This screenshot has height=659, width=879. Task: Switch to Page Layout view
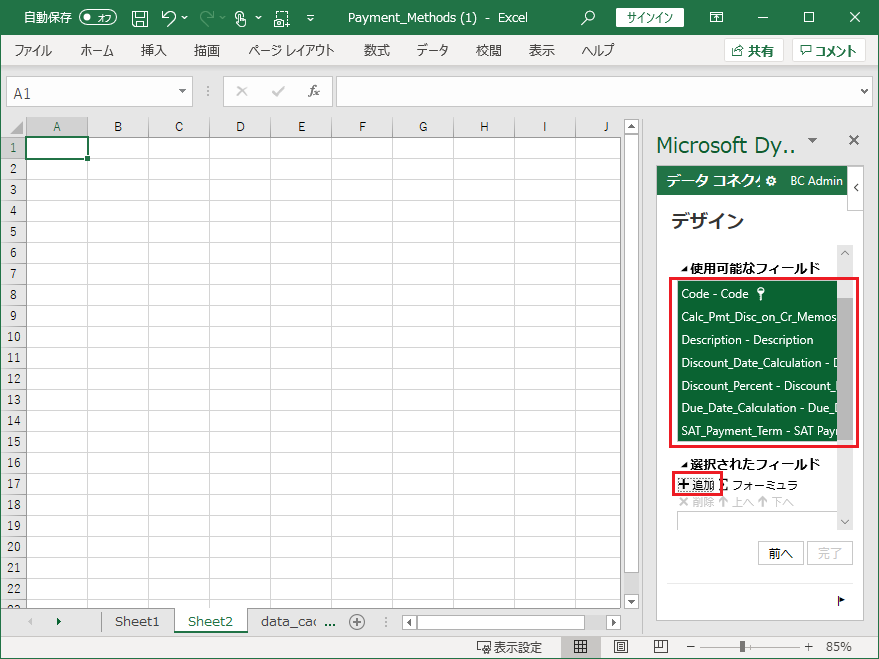pyautogui.click(x=621, y=647)
